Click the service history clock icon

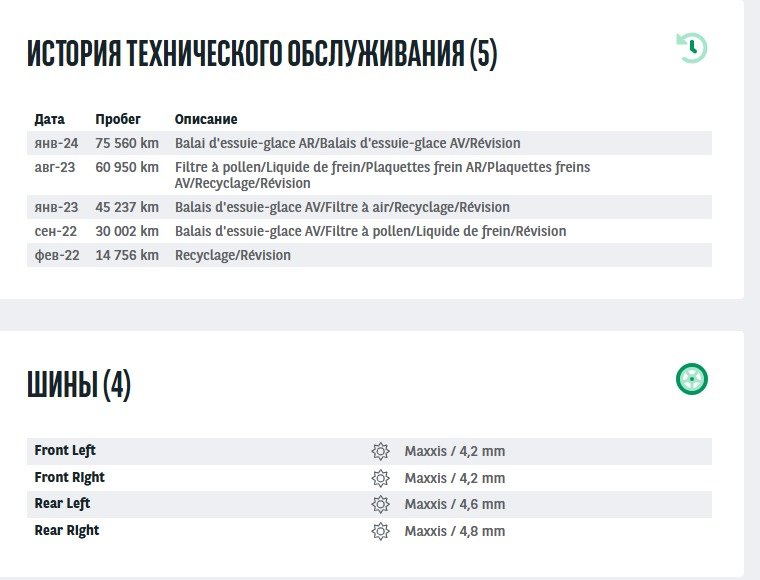(691, 47)
